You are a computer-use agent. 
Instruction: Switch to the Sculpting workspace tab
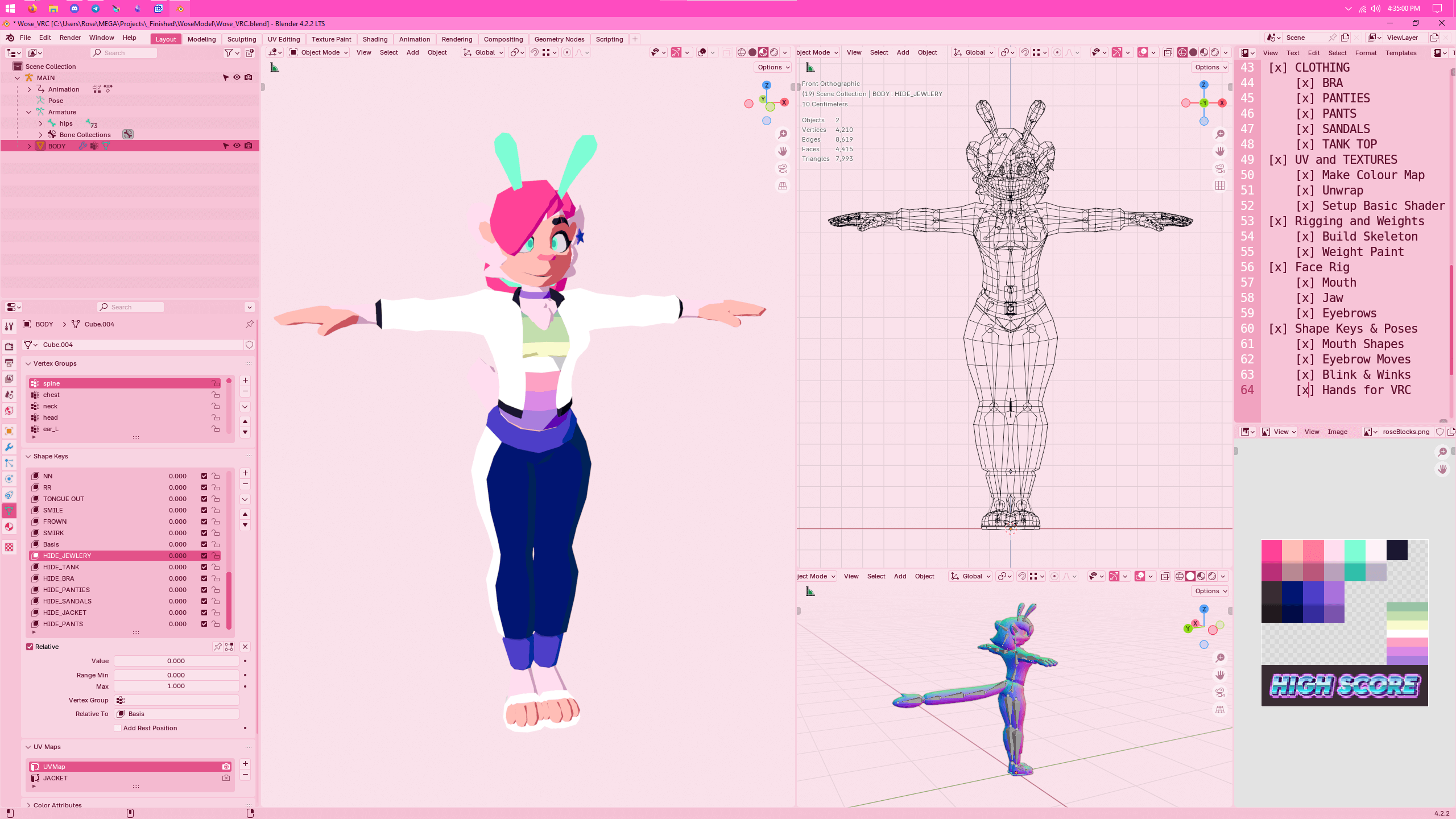[x=242, y=39]
